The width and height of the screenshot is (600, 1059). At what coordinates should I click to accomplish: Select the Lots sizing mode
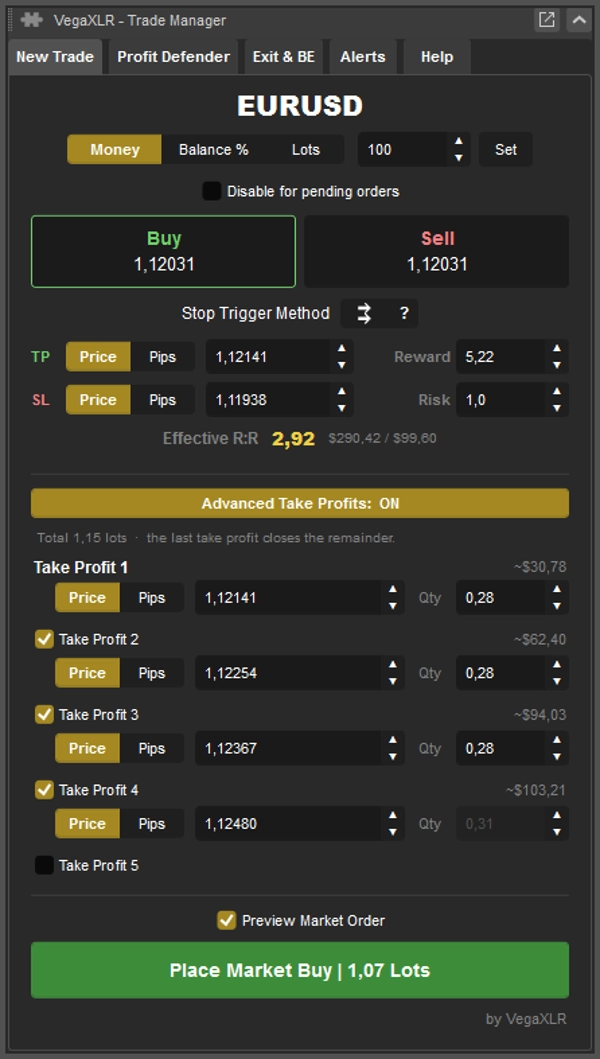(x=305, y=149)
